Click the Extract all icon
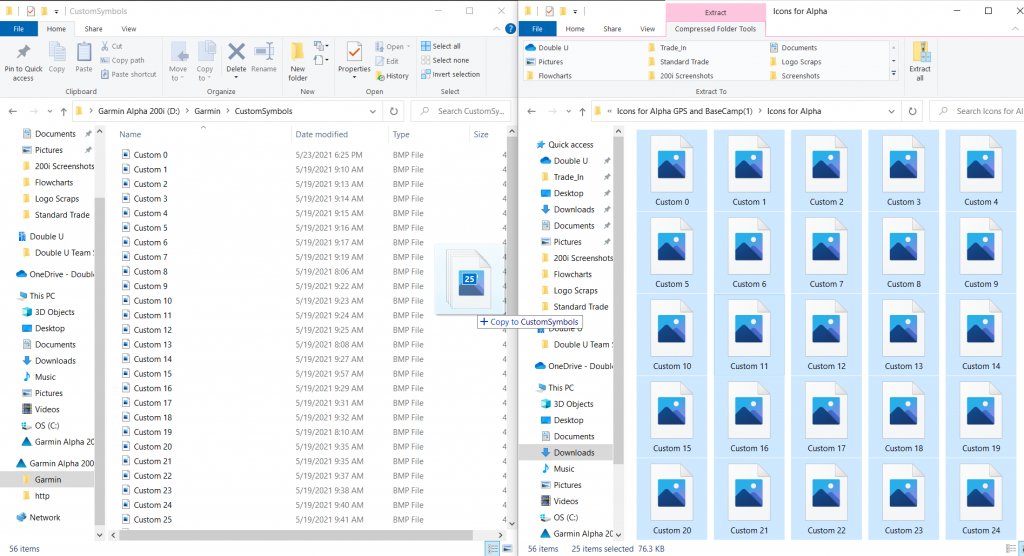This screenshot has height=556, width=1024. [x=921, y=58]
